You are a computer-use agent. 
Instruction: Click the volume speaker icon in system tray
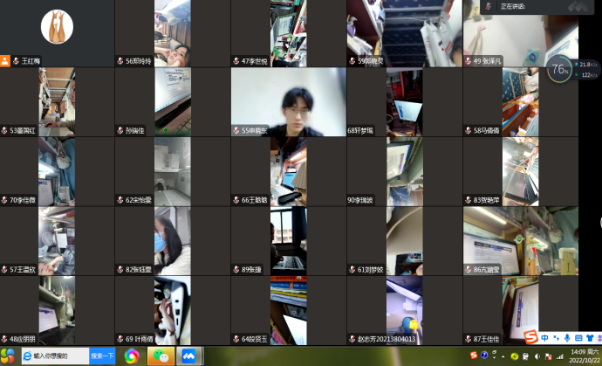tap(537, 357)
